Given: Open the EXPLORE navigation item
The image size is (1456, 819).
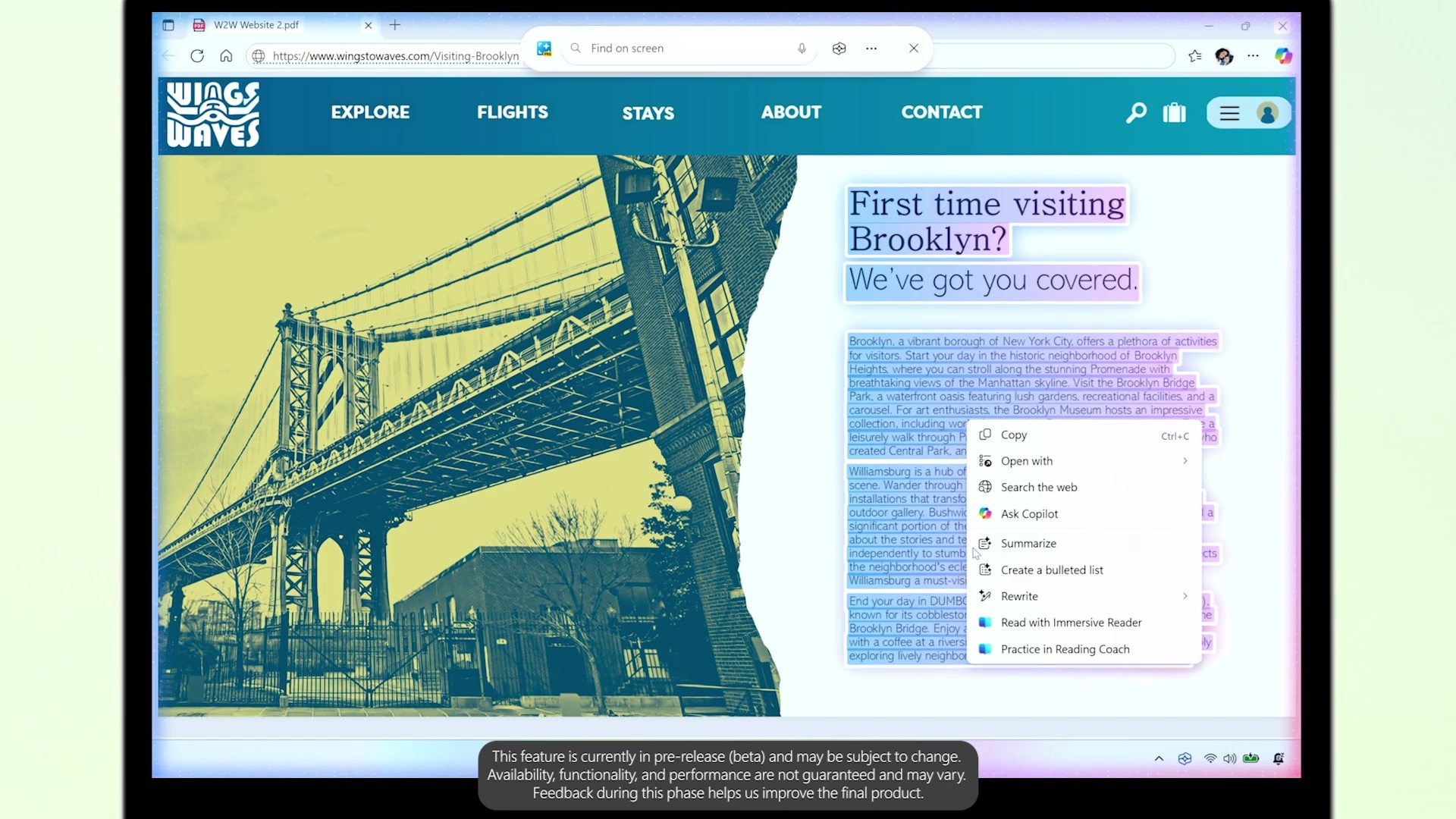Looking at the screenshot, I should (370, 112).
